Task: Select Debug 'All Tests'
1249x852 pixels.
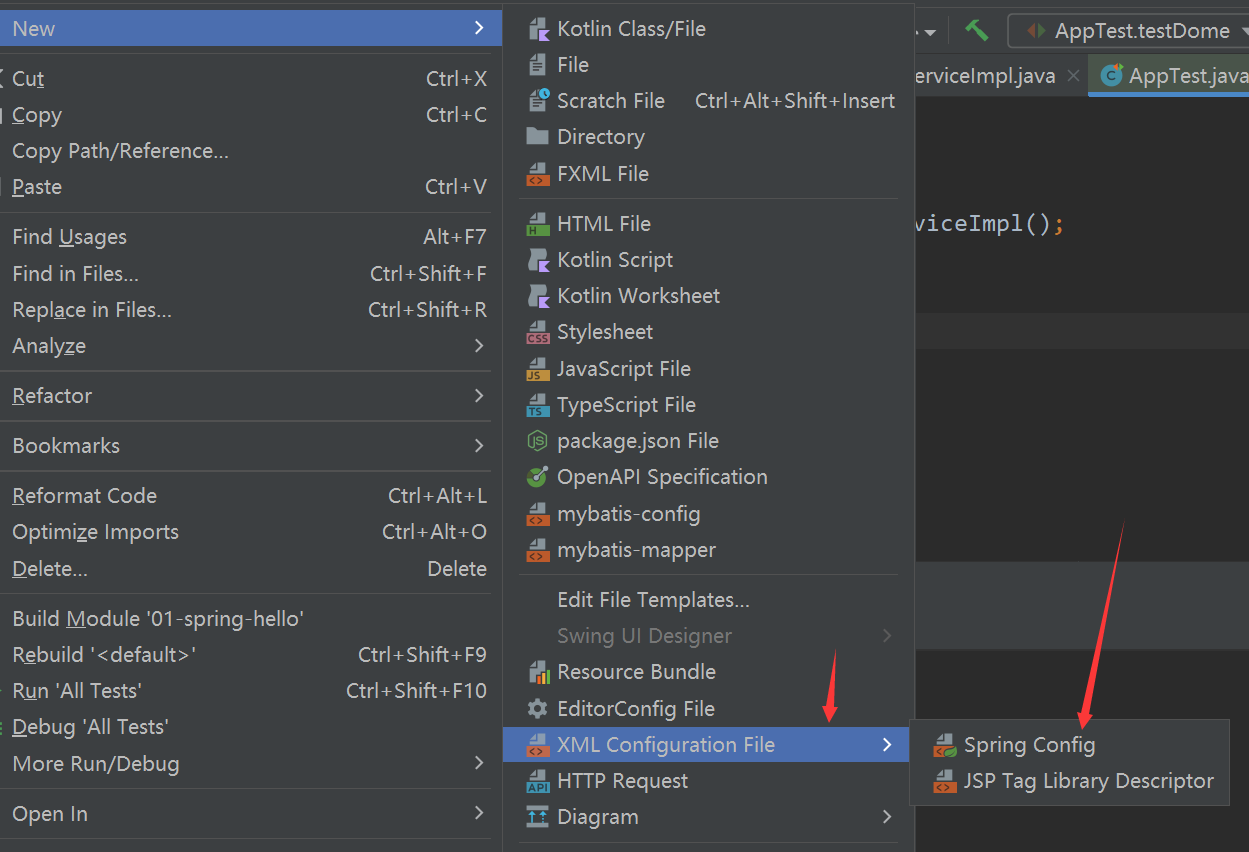Action: [x=251, y=727]
